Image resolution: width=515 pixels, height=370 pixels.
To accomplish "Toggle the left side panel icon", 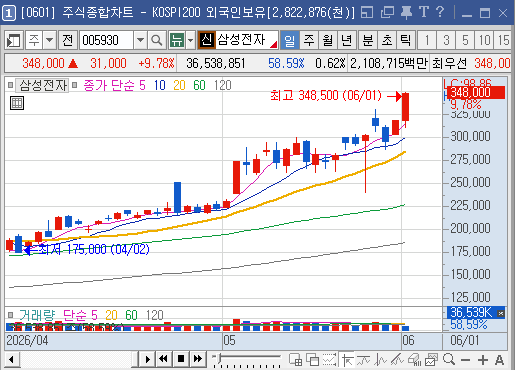I will [x=14, y=40].
